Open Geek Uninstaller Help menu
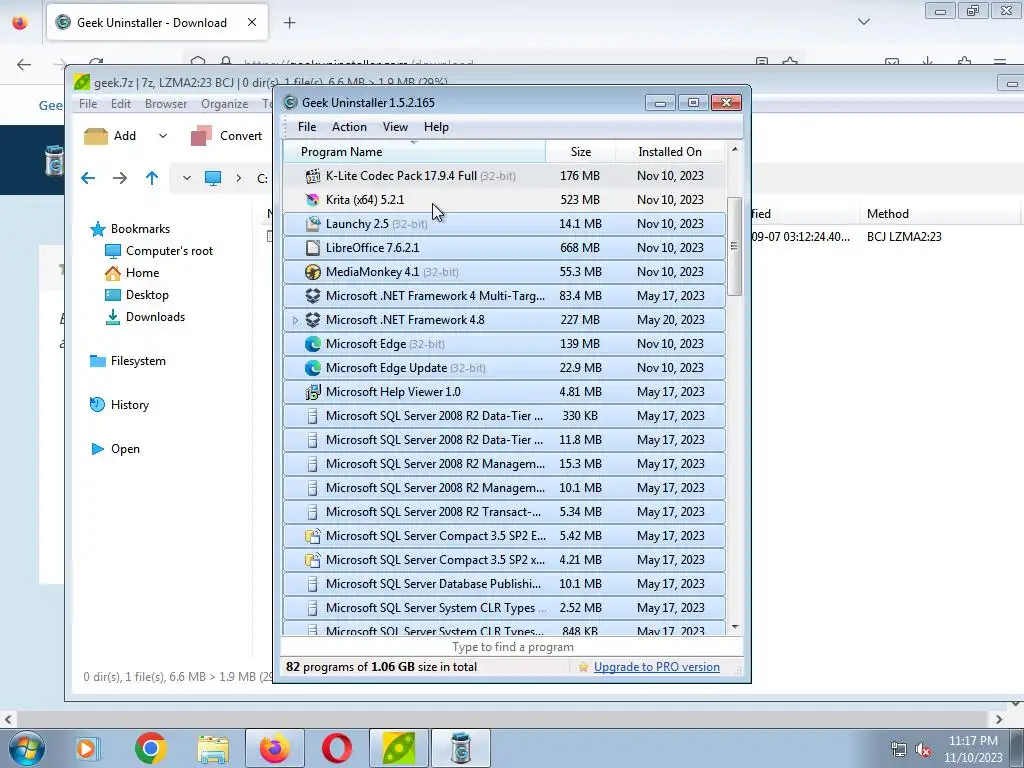 [x=436, y=127]
